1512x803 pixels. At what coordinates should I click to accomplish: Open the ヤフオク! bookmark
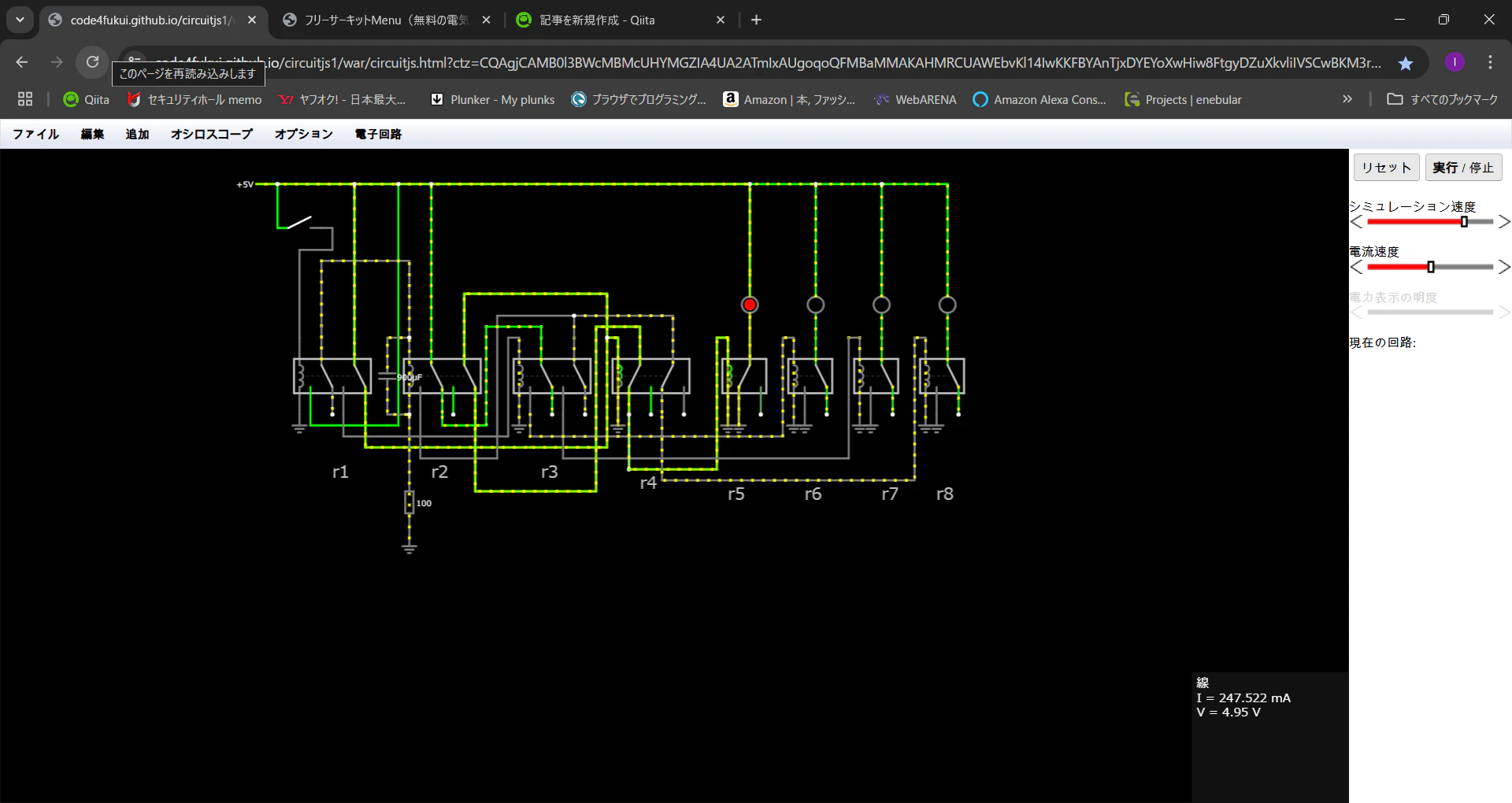342,99
